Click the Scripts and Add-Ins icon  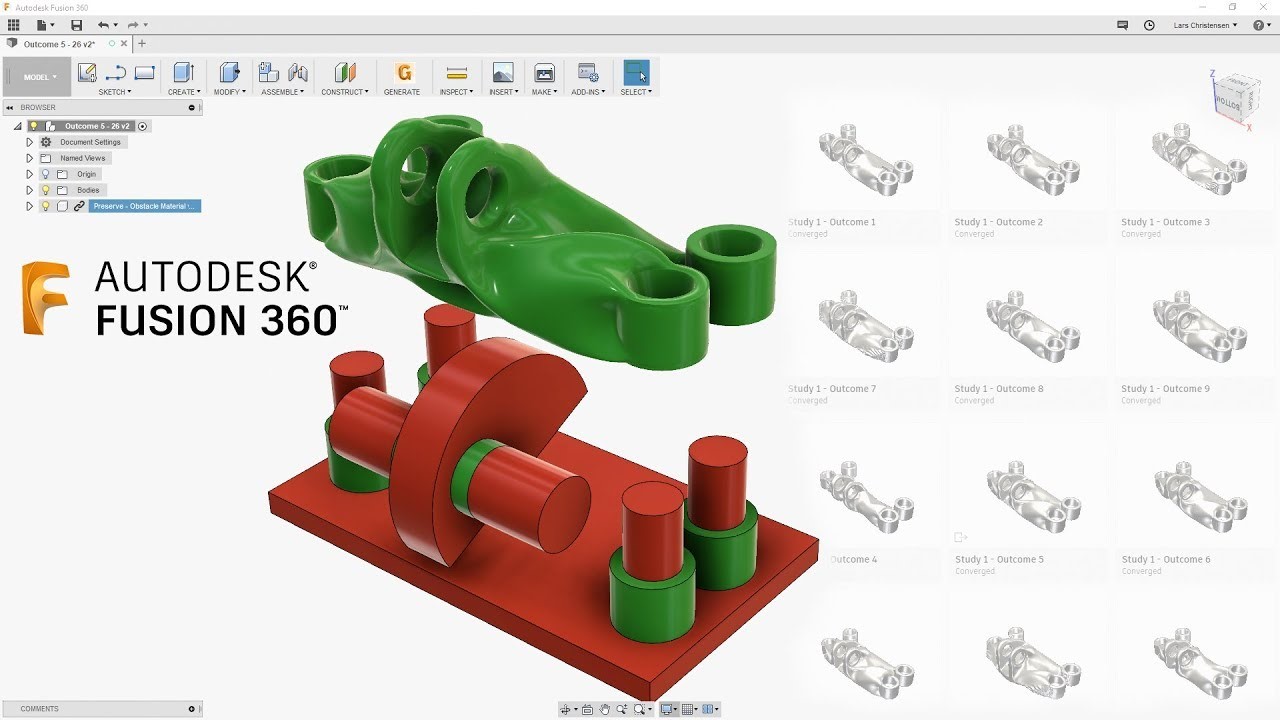tap(588, 72)
